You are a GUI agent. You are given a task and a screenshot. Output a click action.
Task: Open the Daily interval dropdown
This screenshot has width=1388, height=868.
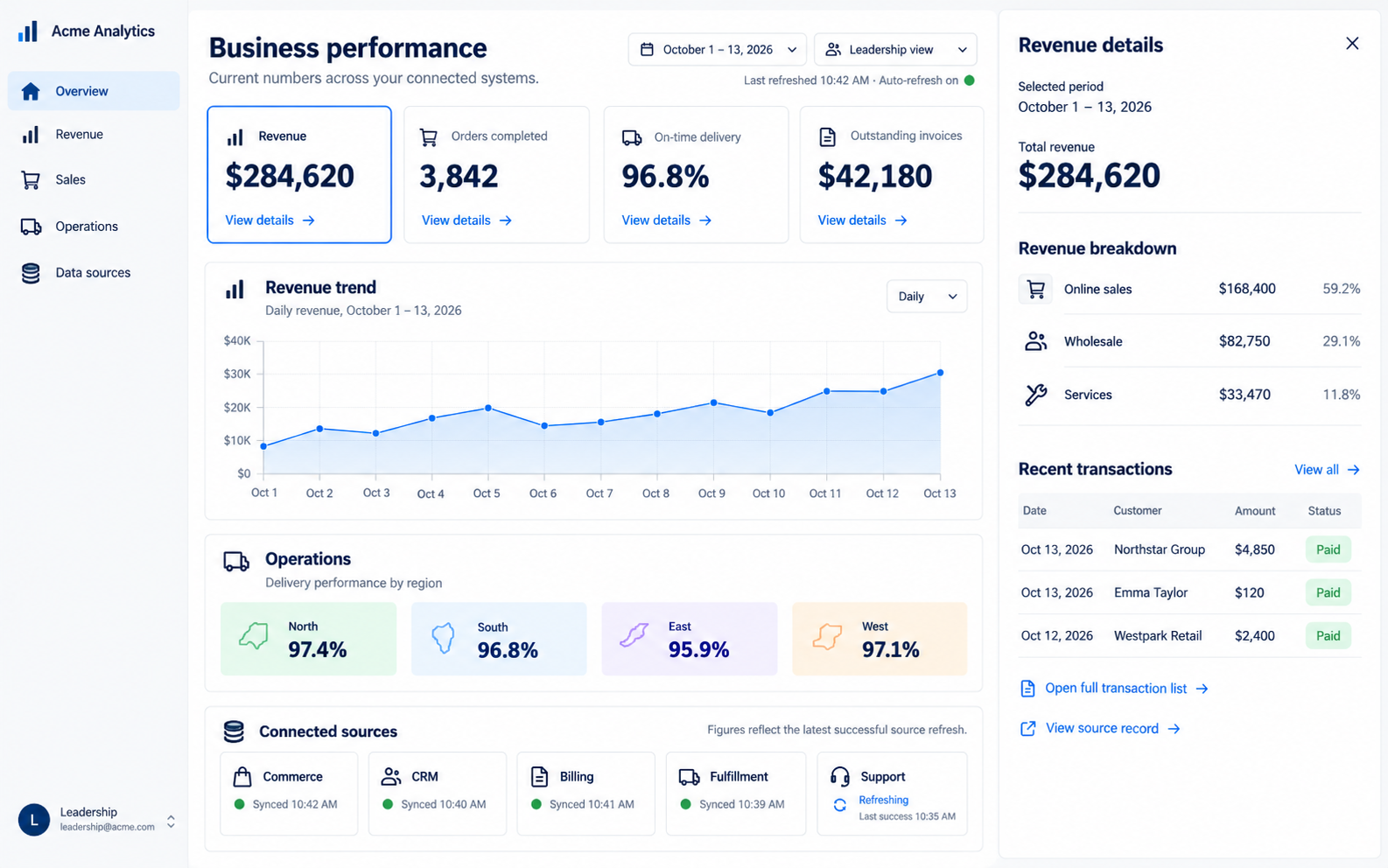[927, 297]
